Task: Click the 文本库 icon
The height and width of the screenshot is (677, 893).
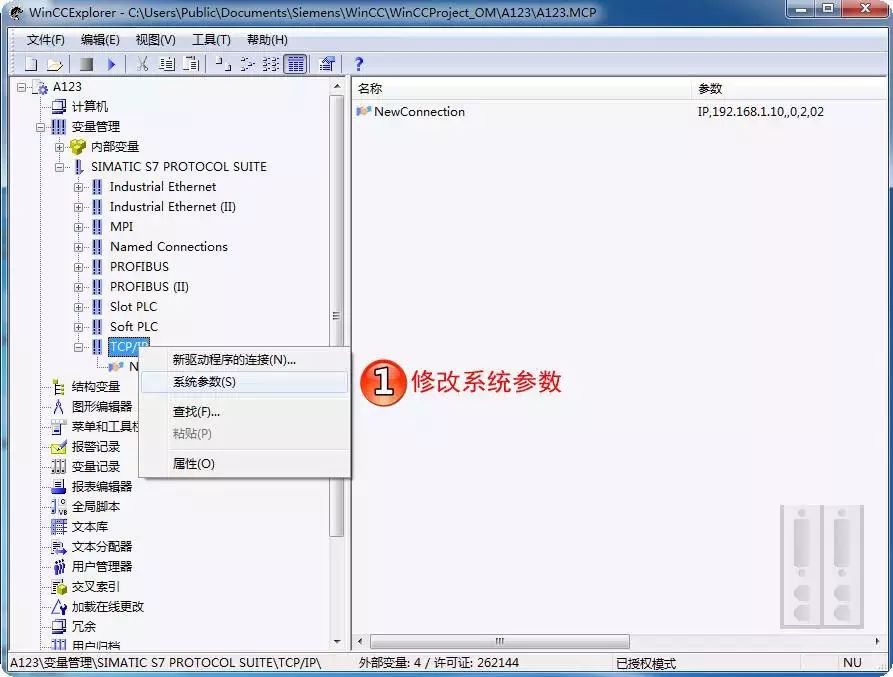Action: (58, 527)
